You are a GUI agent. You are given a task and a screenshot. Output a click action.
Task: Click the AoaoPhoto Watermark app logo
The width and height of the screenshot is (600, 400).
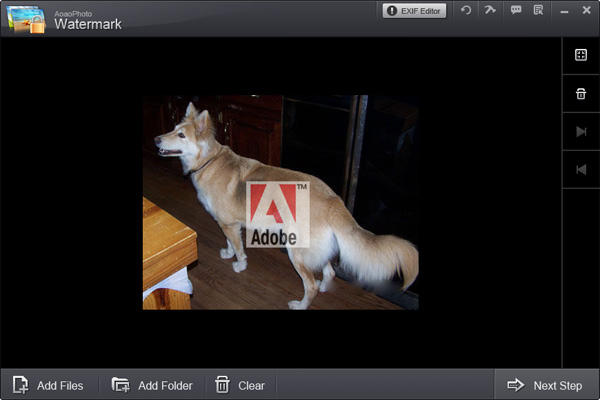(26, 19)
